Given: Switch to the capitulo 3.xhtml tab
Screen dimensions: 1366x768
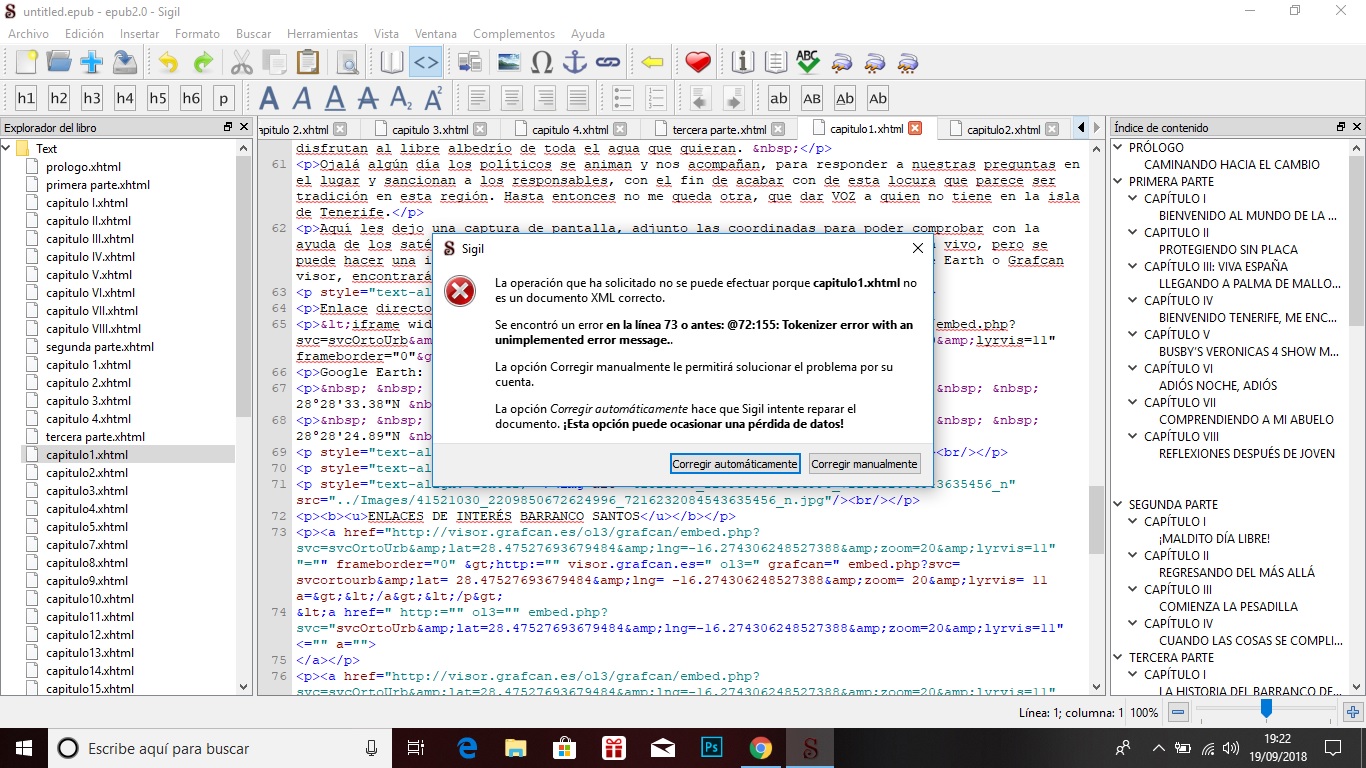Looking at the screenshot, I should point(430,129).
